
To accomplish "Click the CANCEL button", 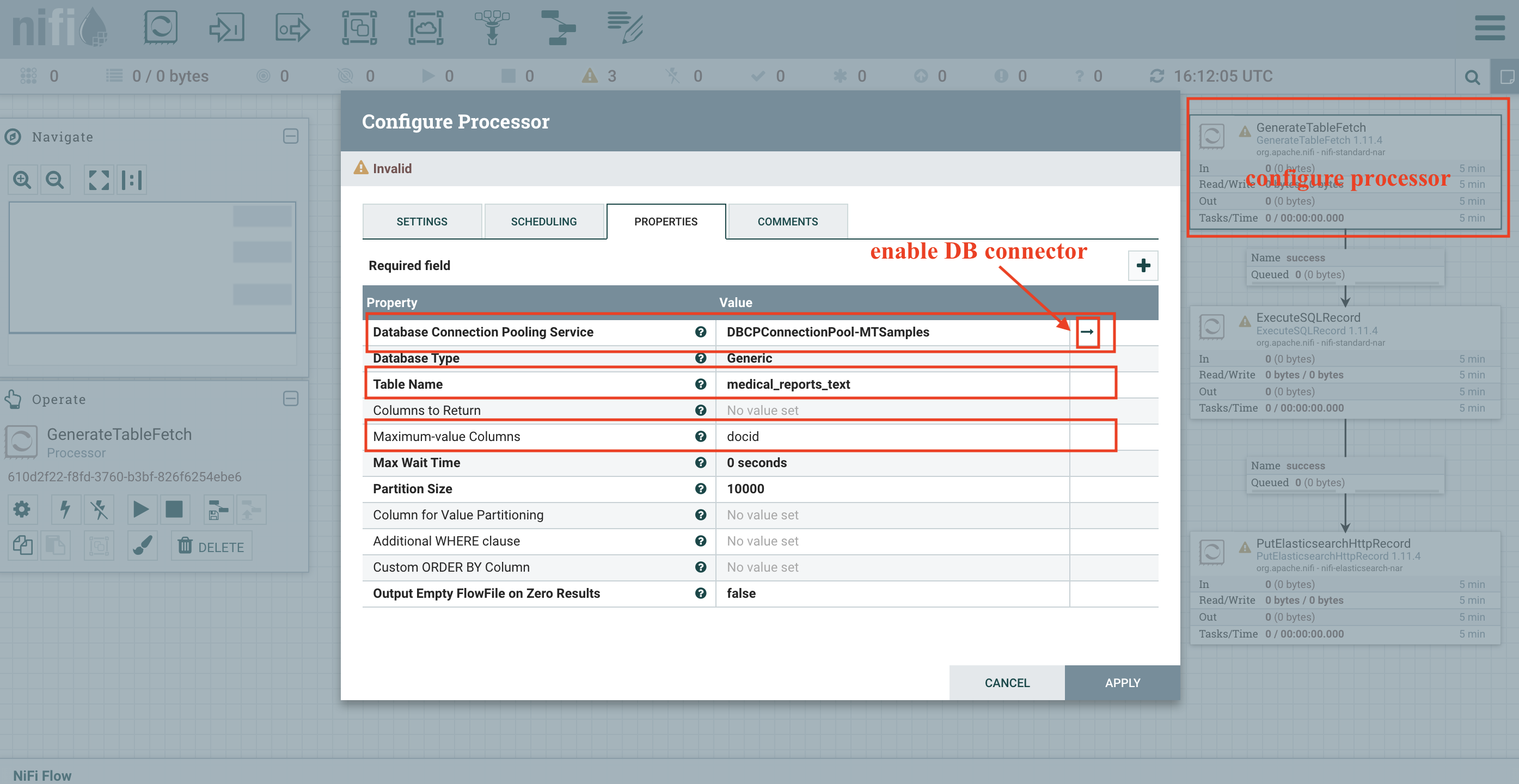I will (x=1007, y=683).
